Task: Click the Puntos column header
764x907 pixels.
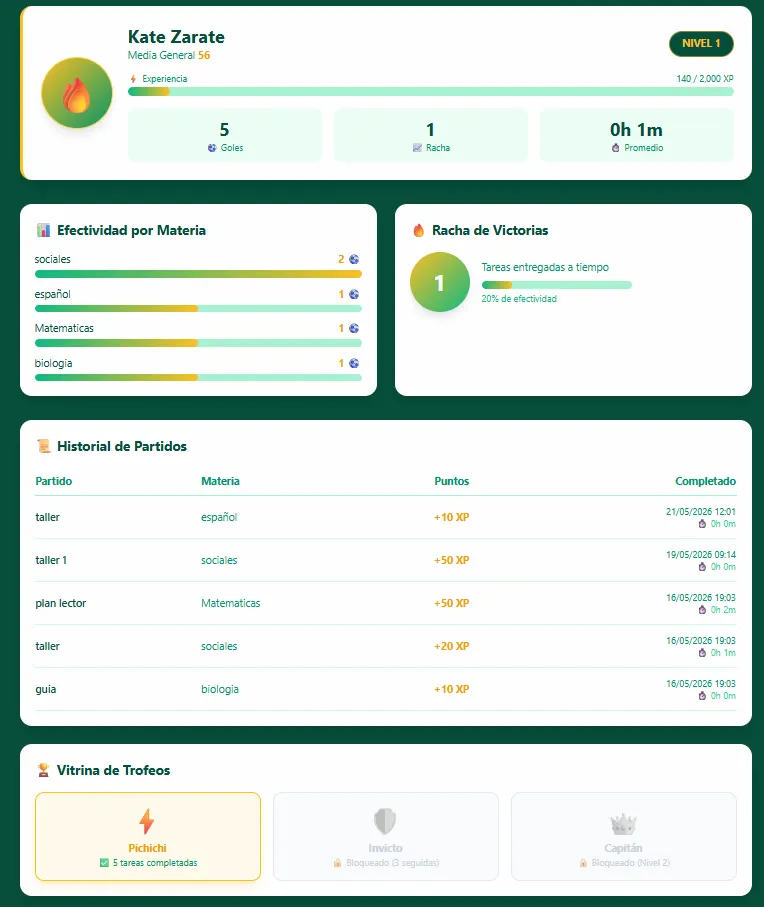Action: click(452, 481)
